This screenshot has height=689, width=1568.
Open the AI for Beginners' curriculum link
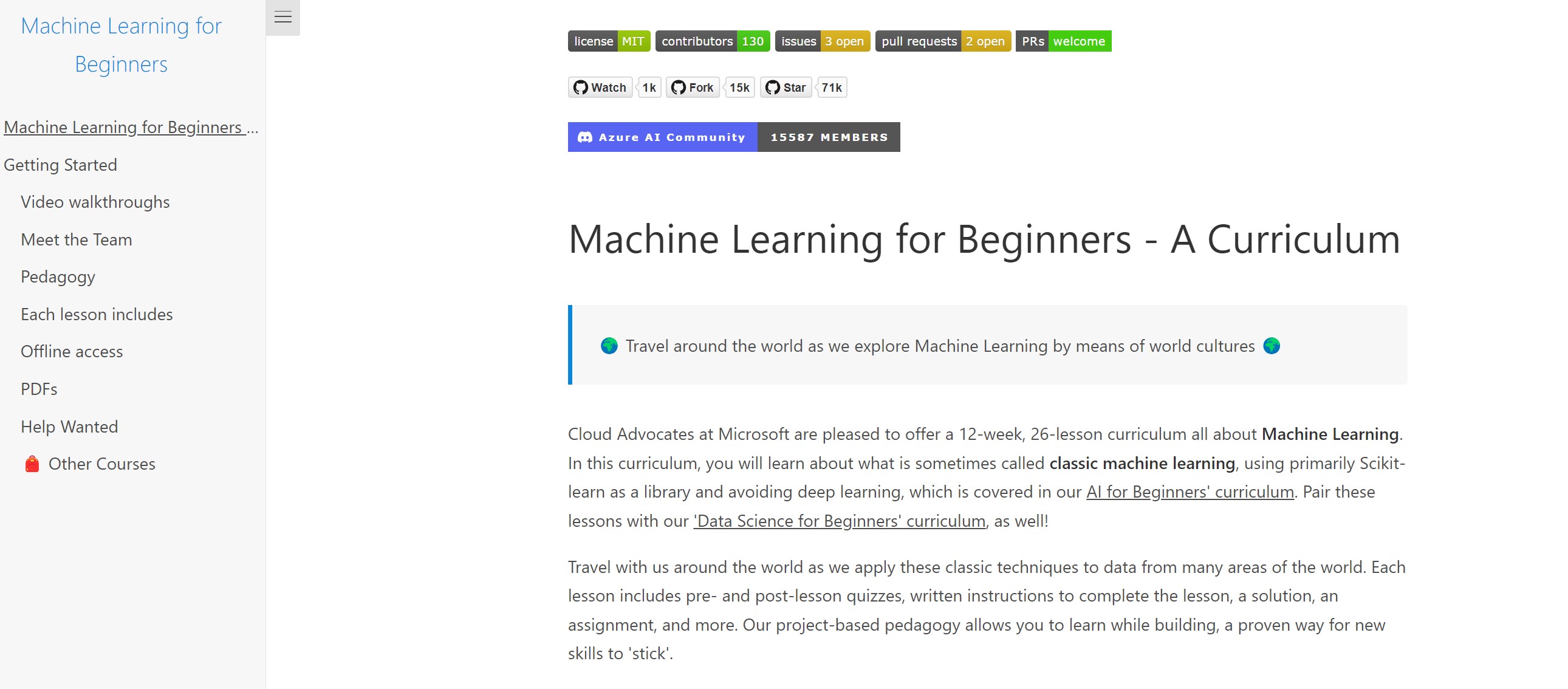(x=1190, y=492)
